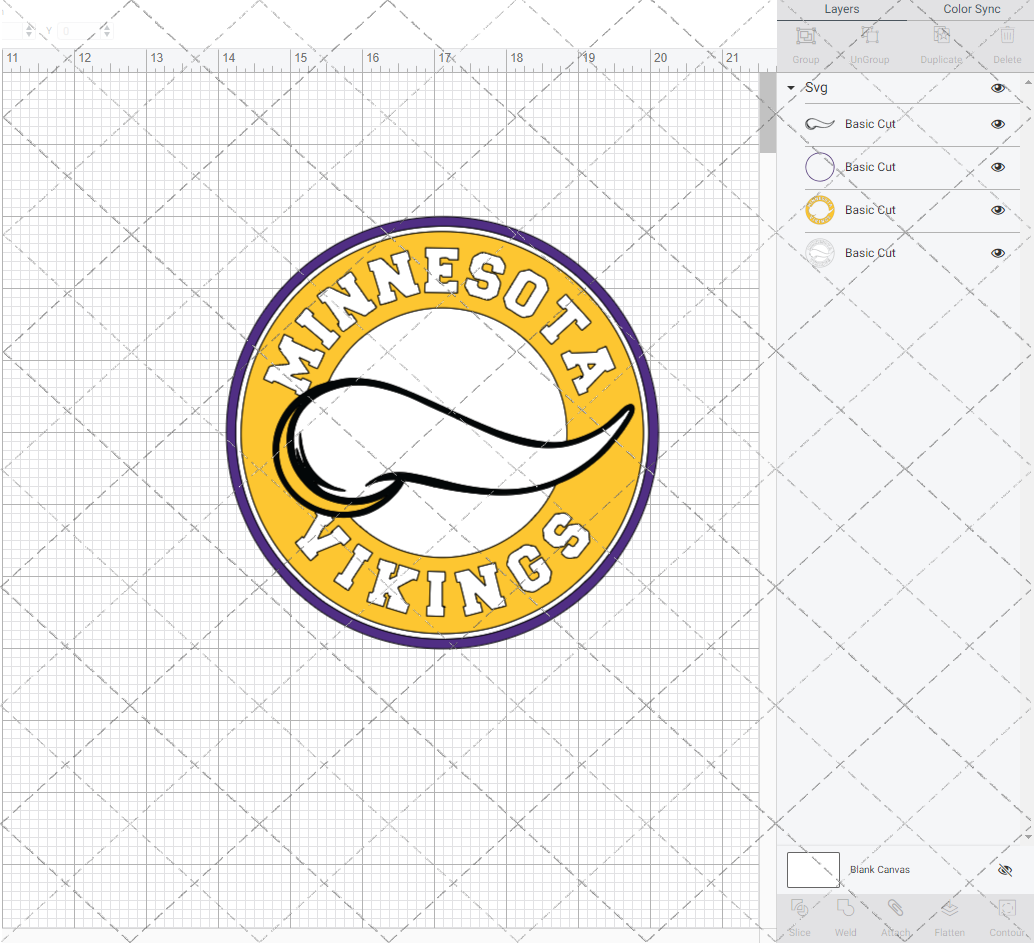The height and width of the screenshot is (943, 1034).
Task: Hide the horn outline Basic Cut layer
Action: coord(998,124)
